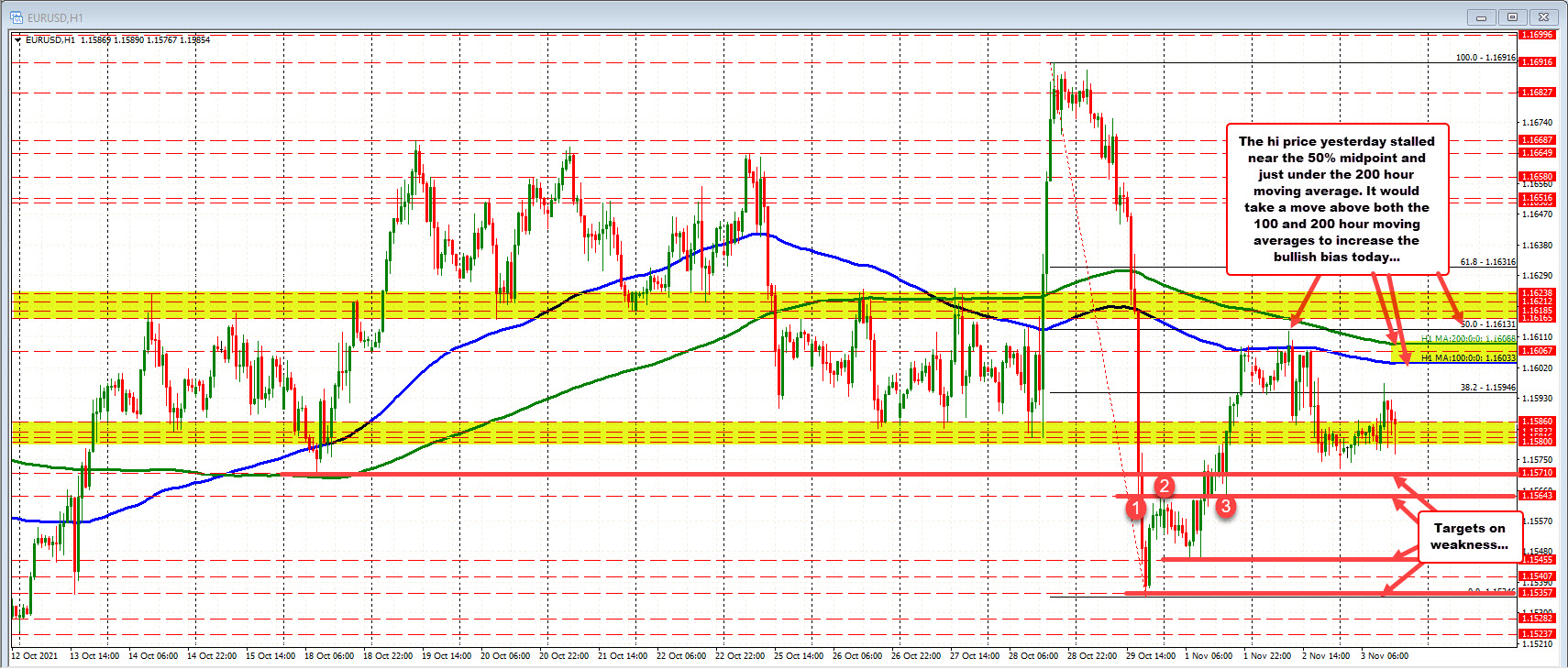The height and width of the screenshot is (669, 1568).
Task: Click the 1.15357 red price tag
Action: (1538, 593)
